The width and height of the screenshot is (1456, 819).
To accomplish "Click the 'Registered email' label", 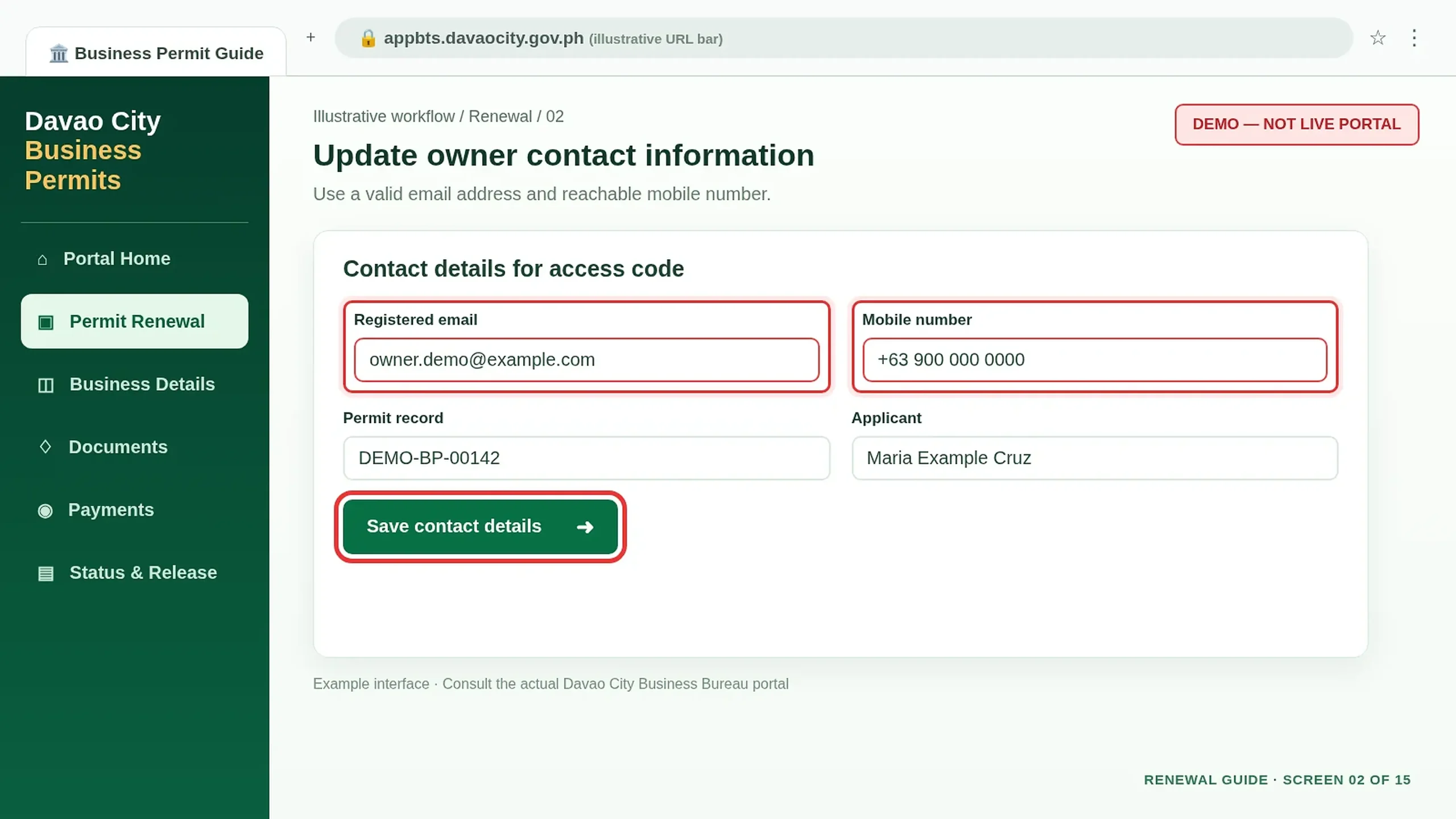I will click(415, 320).
